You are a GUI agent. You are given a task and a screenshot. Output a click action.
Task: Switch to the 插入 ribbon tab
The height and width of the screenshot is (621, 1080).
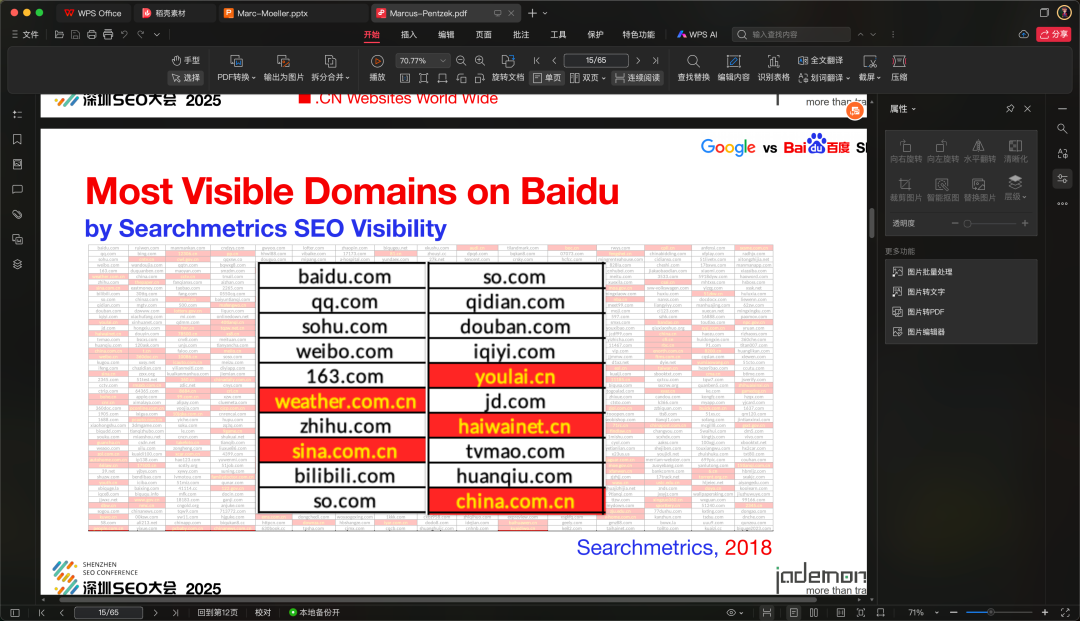pyautogui.click(x=409, y=34)
